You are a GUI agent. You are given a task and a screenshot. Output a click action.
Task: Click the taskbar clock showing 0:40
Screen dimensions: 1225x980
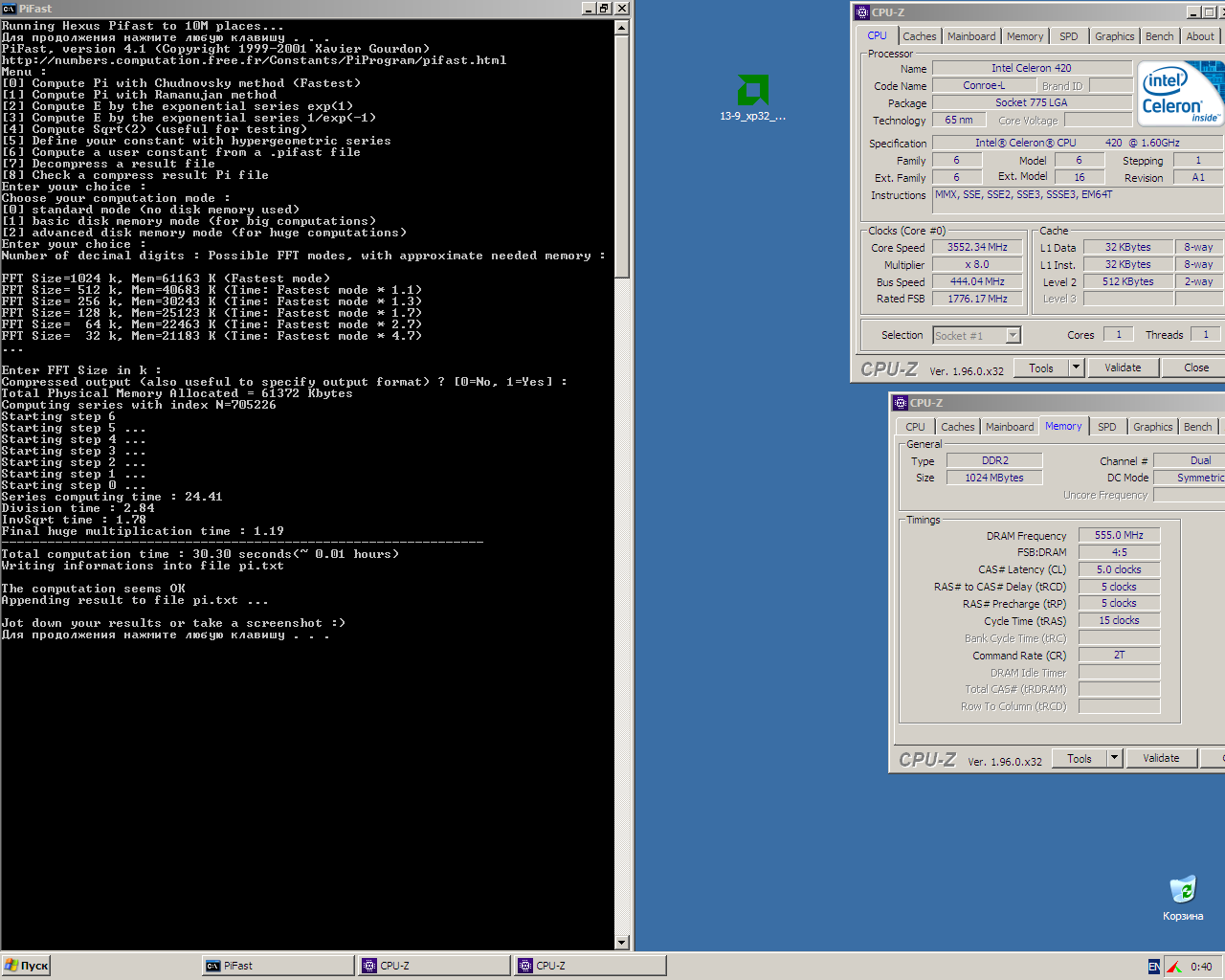(1201, 967)
